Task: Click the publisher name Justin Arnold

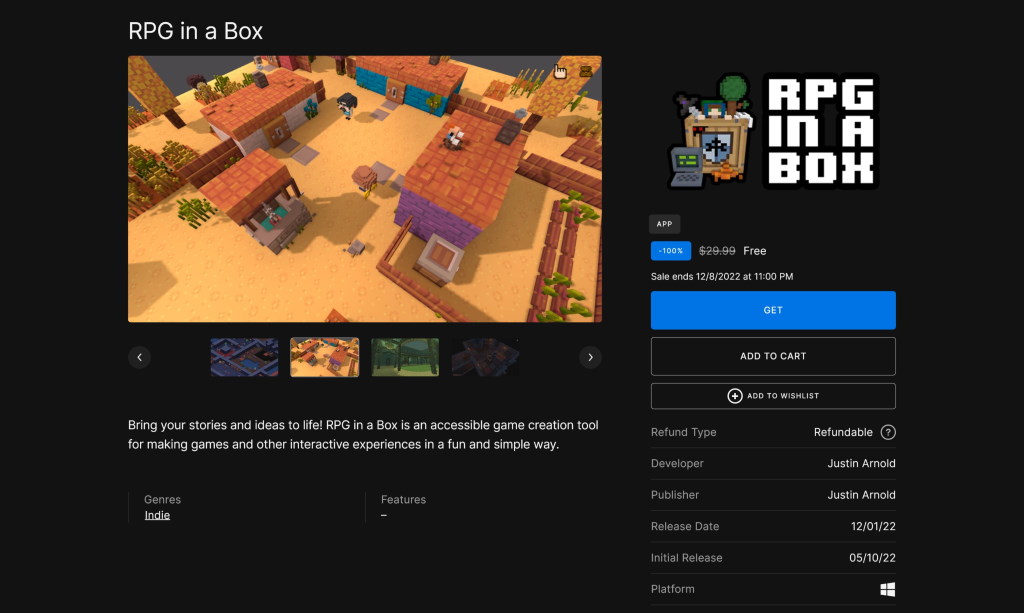Action: click(x=861, y=495)
